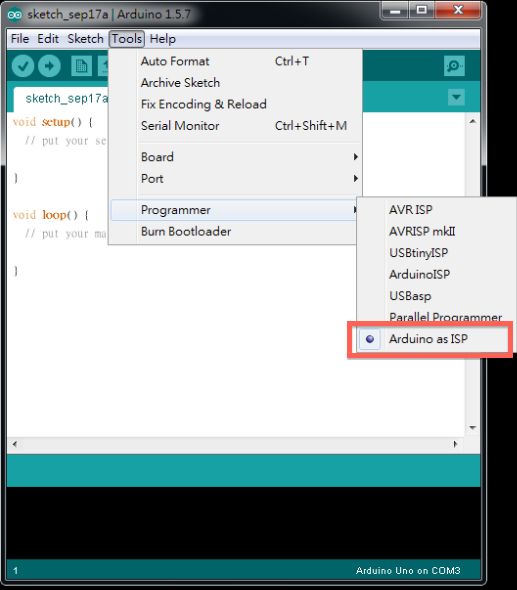The image size is (517, 590).
Task: Open the File menu
Action: (x=20, y=39)
